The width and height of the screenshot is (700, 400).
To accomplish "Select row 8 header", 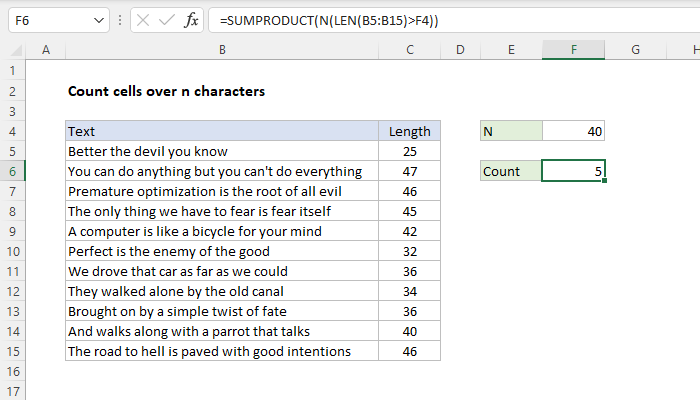I will coord(12,211).
